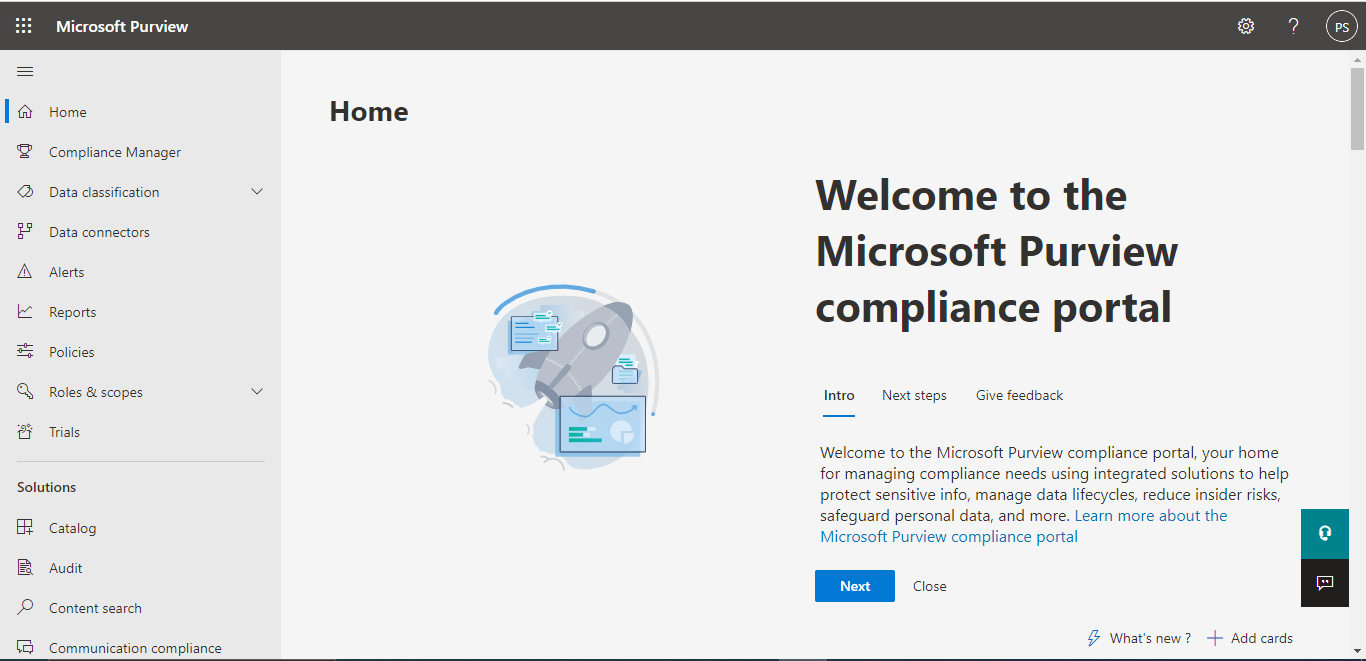Click the Data classification tag icon
Image resolution: width=1366 pixels, height=661 pixels.
[x=26, y=192]
